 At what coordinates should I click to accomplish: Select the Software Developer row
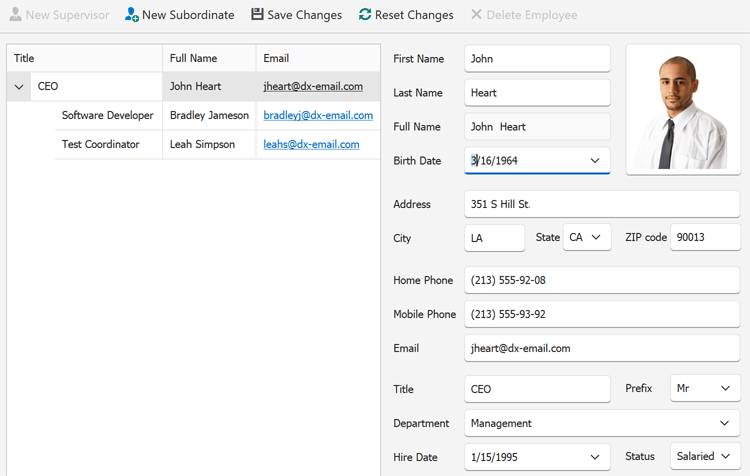tap(107, 116)
